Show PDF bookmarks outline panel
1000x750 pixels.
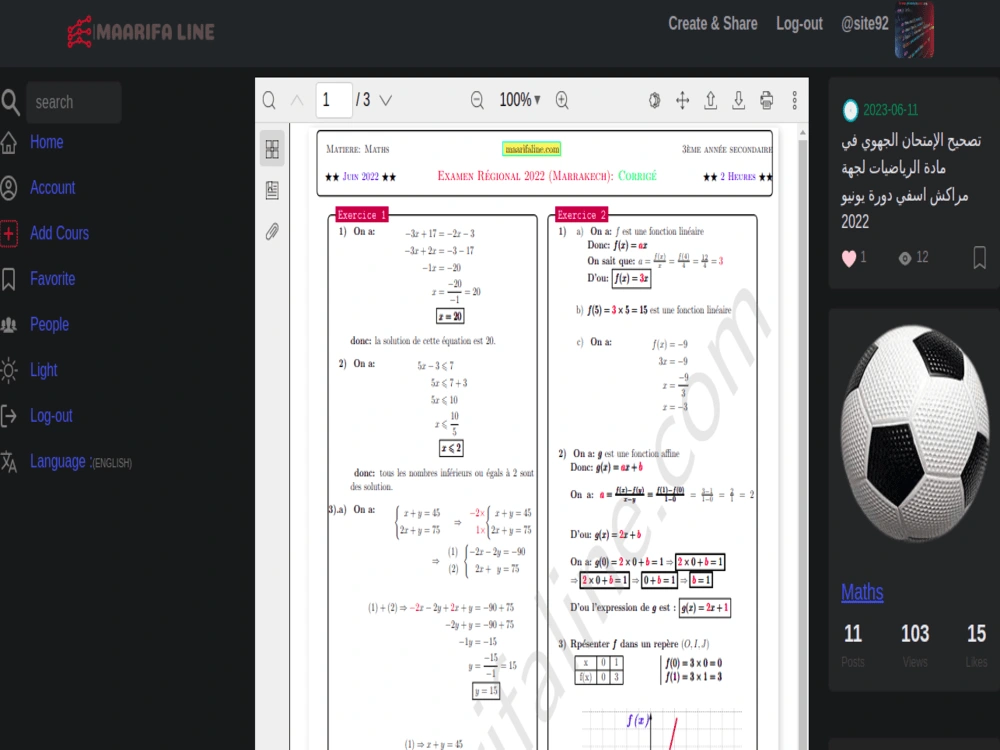tap(272, 190)
